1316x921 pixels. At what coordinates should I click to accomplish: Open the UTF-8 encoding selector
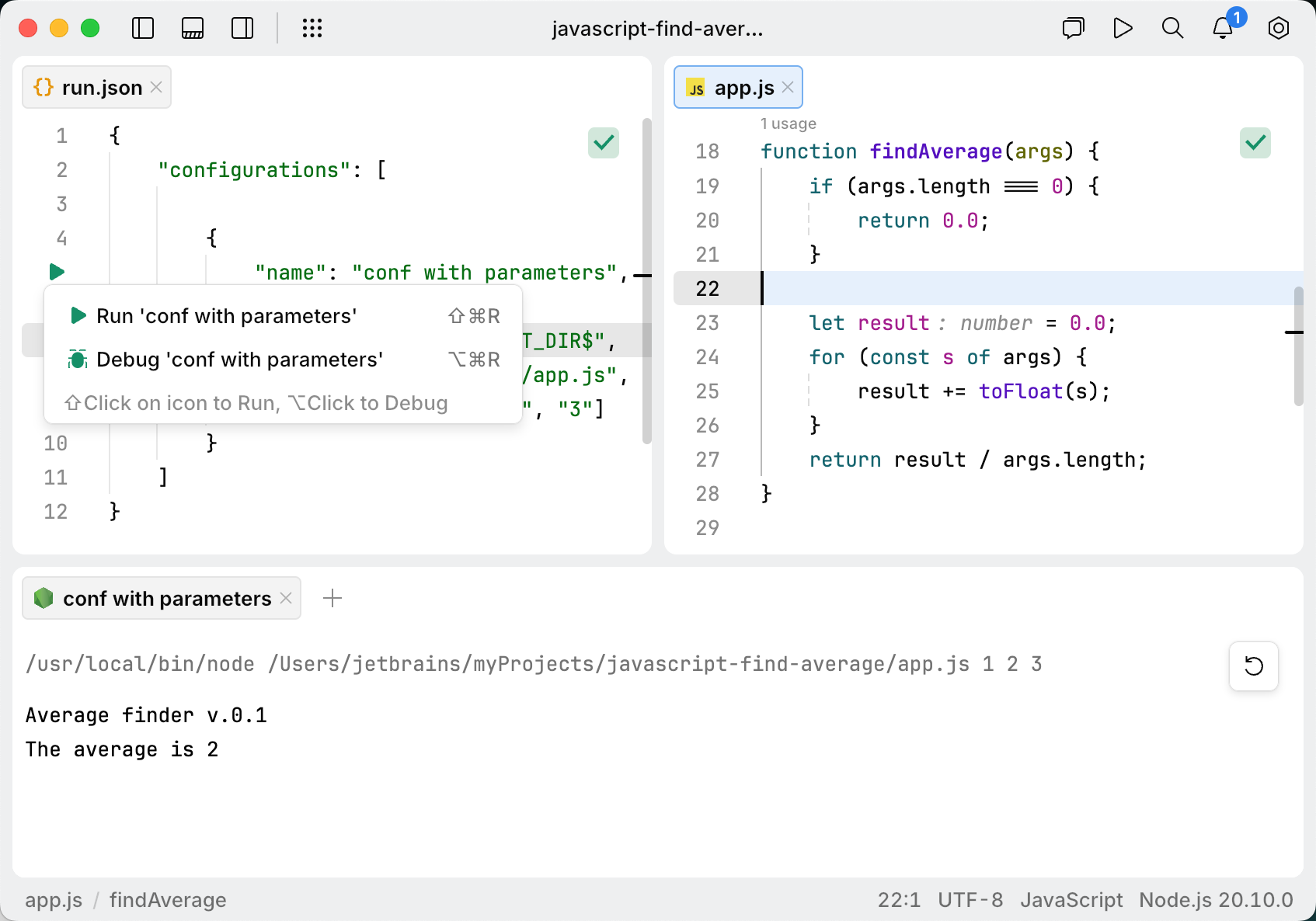(970, 900)
